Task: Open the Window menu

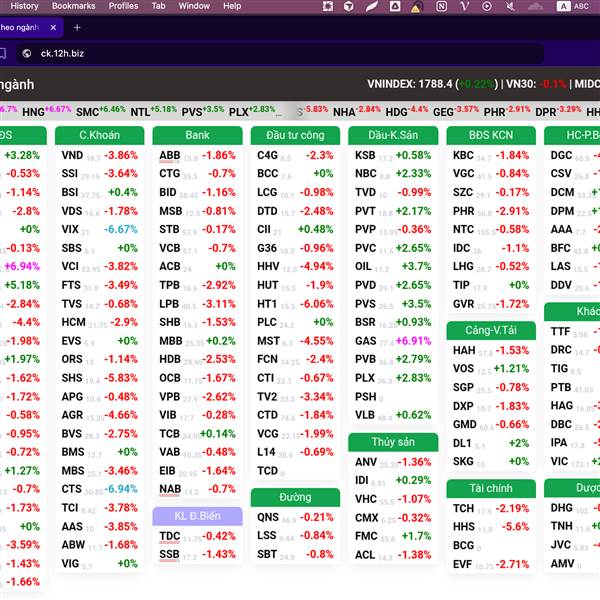Action: click(194, 6)
